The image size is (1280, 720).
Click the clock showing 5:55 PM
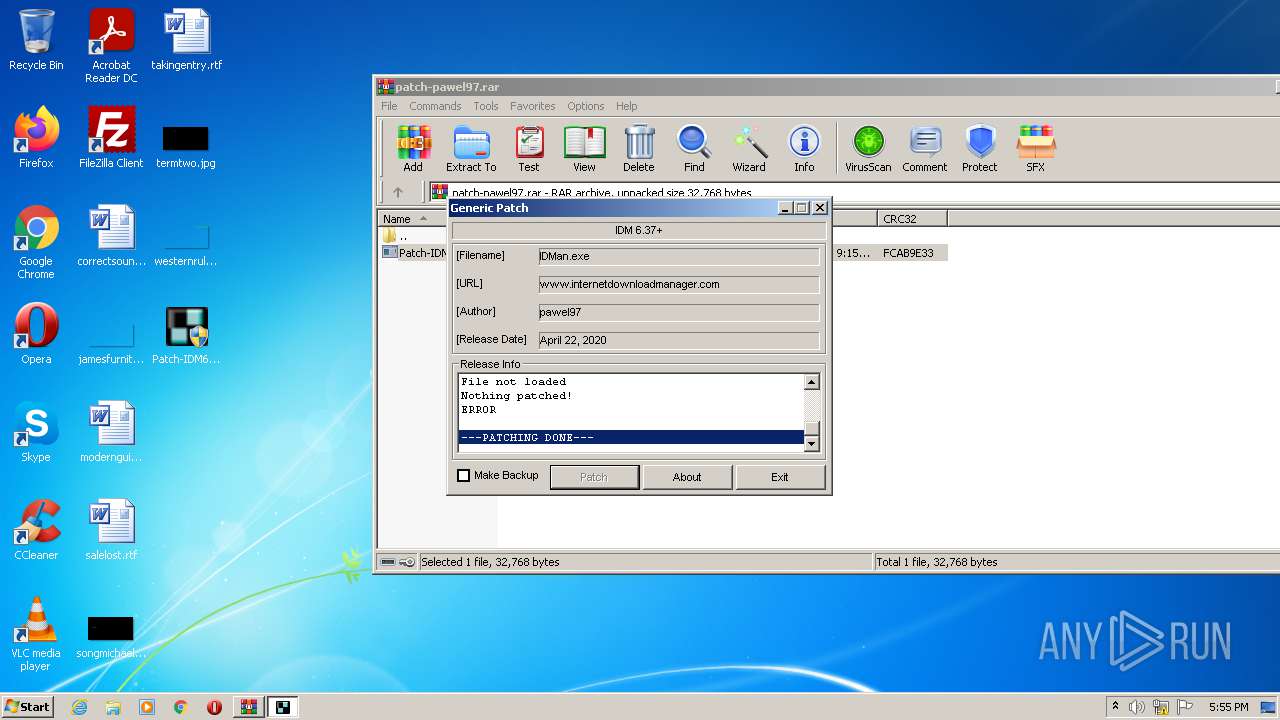coord(1228,707)
